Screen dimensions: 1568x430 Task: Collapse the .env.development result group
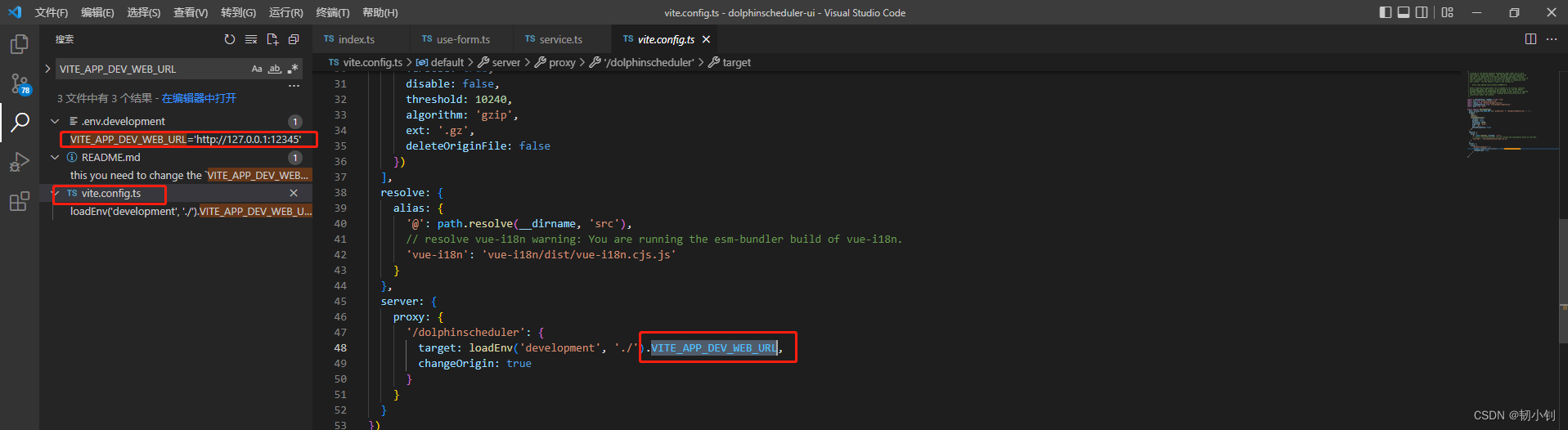(x=55, y=121)
